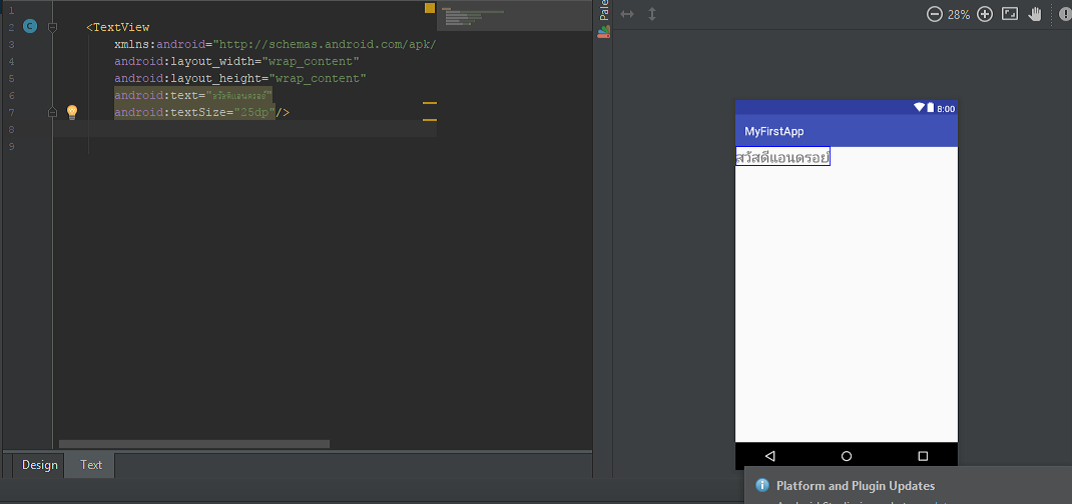Click the code minimap thumbnail
This screenshot has width=1072, height=504.
pos(473,17)
